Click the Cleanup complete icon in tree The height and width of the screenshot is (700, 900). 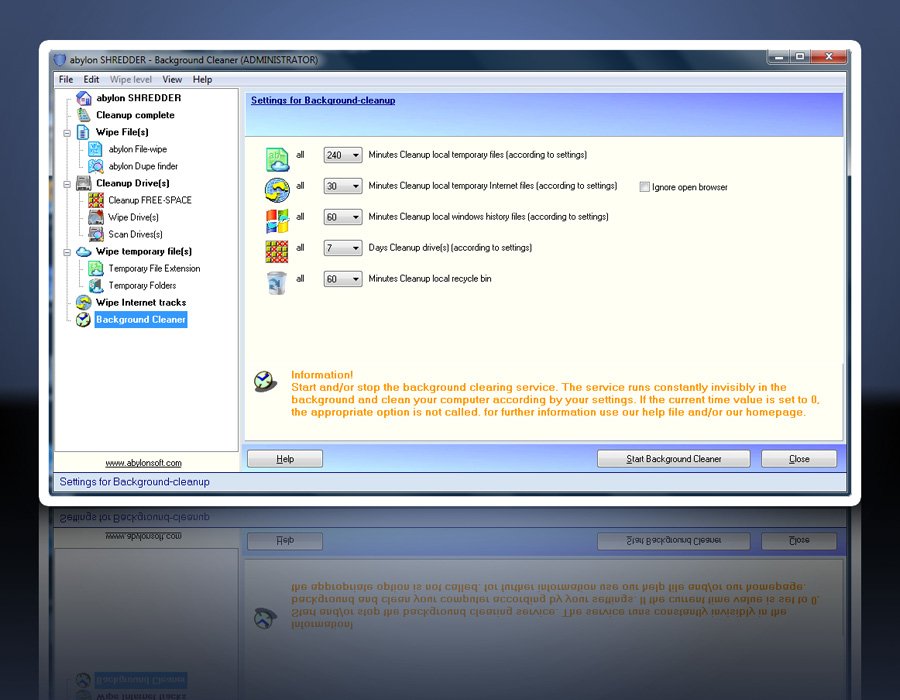click(x=84, y=115)
